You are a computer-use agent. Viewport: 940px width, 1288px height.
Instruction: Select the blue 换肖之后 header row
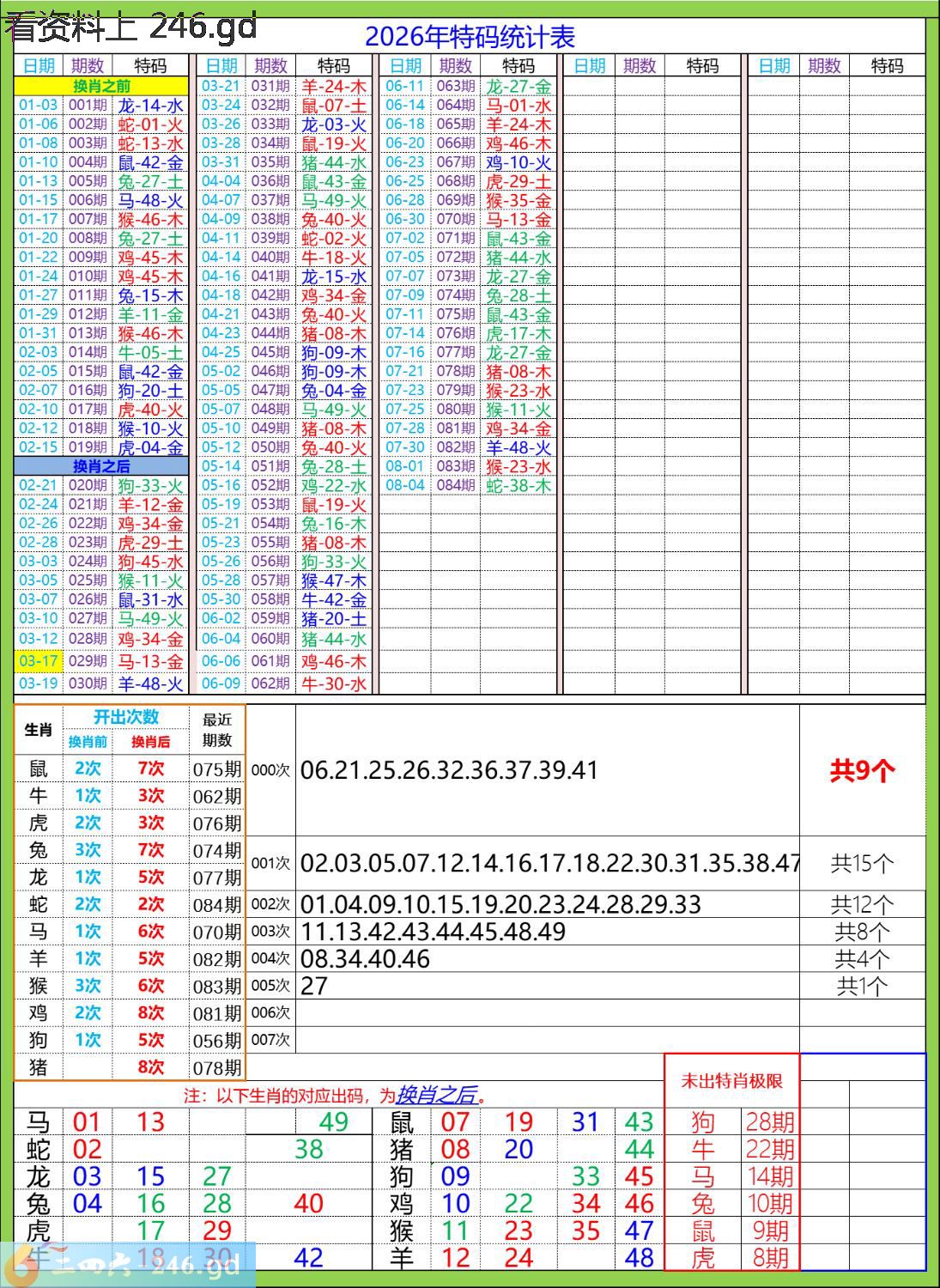101,466
